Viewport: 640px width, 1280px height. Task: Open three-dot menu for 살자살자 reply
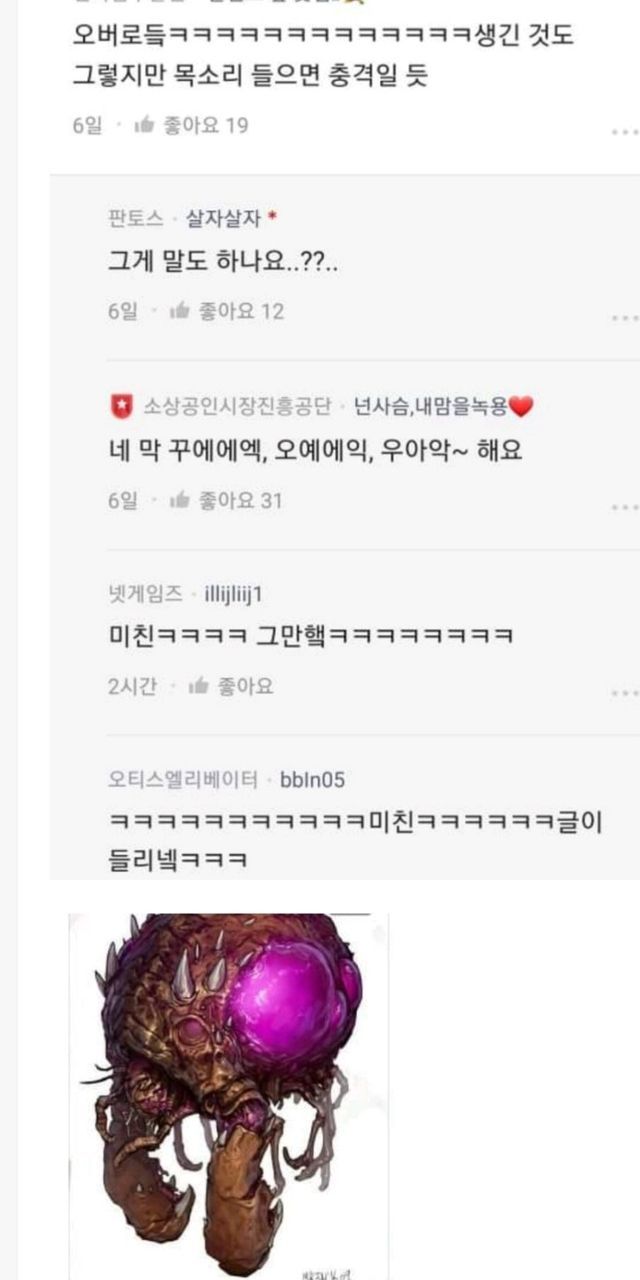(625, 318)
